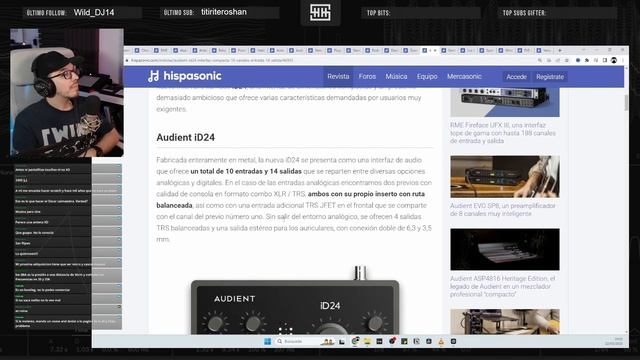Open the Windows Start menu
This screenshot has width=640, height=360.
click(x=267, y=341)
